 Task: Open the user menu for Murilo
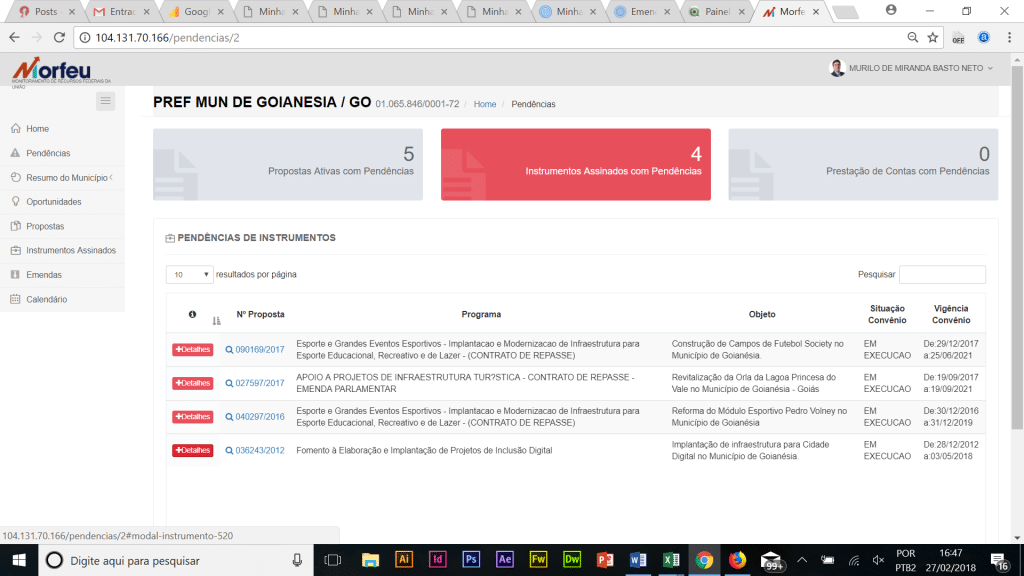click(x=912, y=68)
